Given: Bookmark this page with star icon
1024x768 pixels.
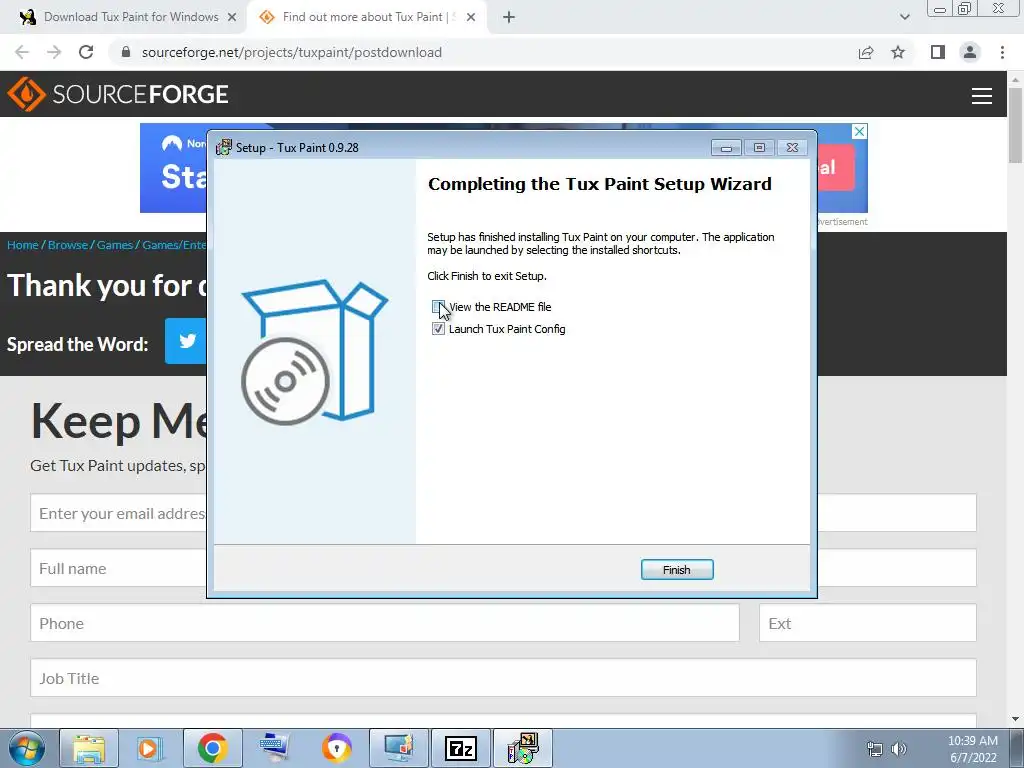Looking at the screenshot, I should (898, 52).
